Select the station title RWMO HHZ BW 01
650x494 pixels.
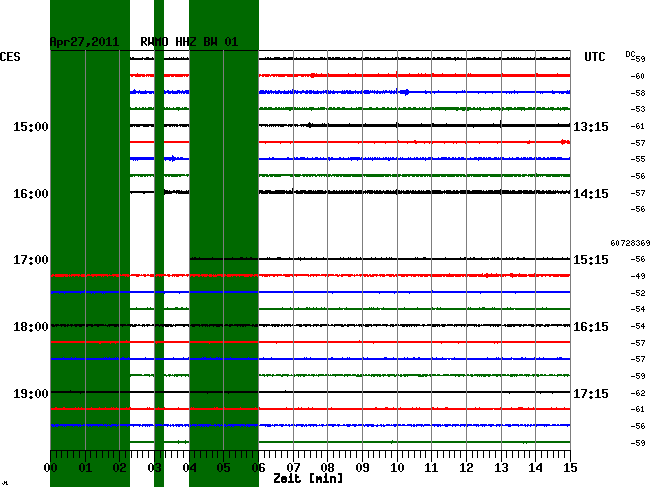coord(189,42)
